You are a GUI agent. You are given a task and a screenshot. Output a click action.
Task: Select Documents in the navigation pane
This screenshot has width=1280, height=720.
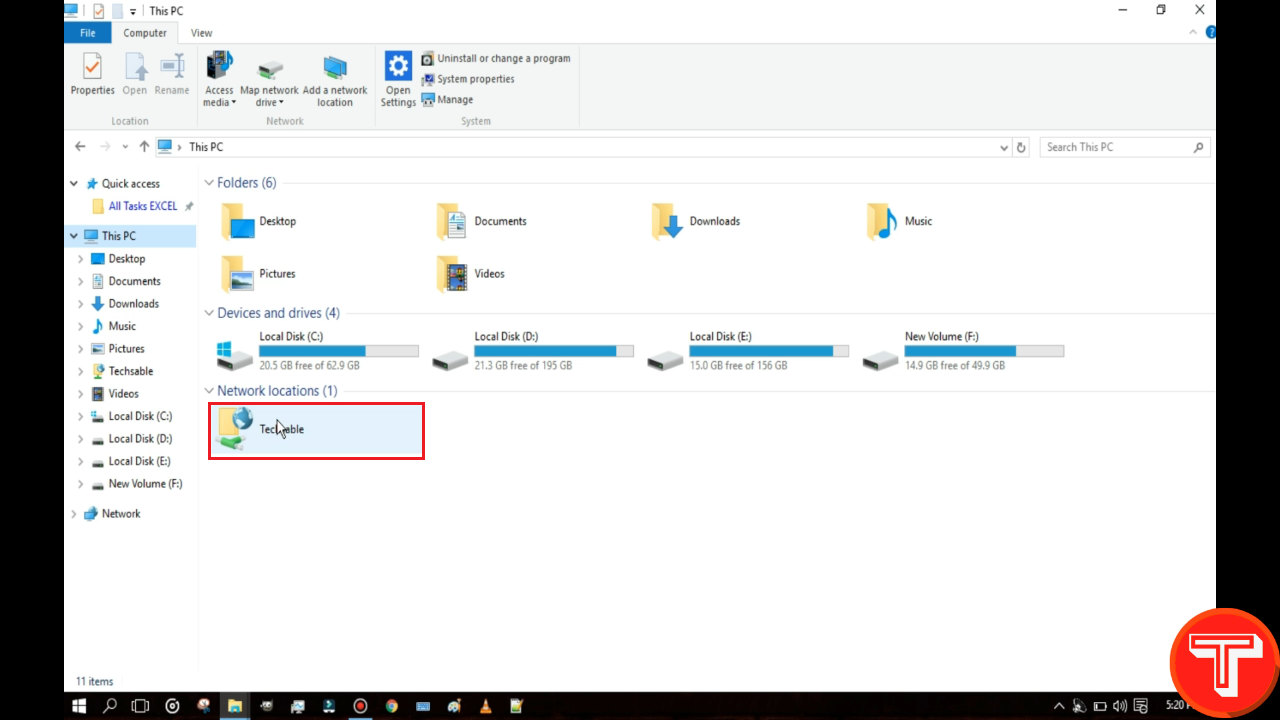pos(134,281)
